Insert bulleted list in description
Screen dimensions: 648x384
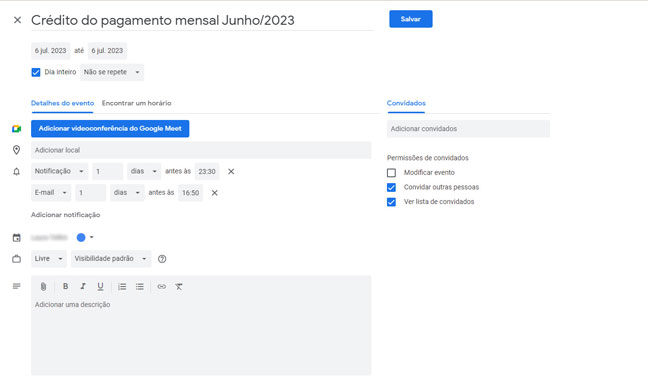(x=140, y=286)
